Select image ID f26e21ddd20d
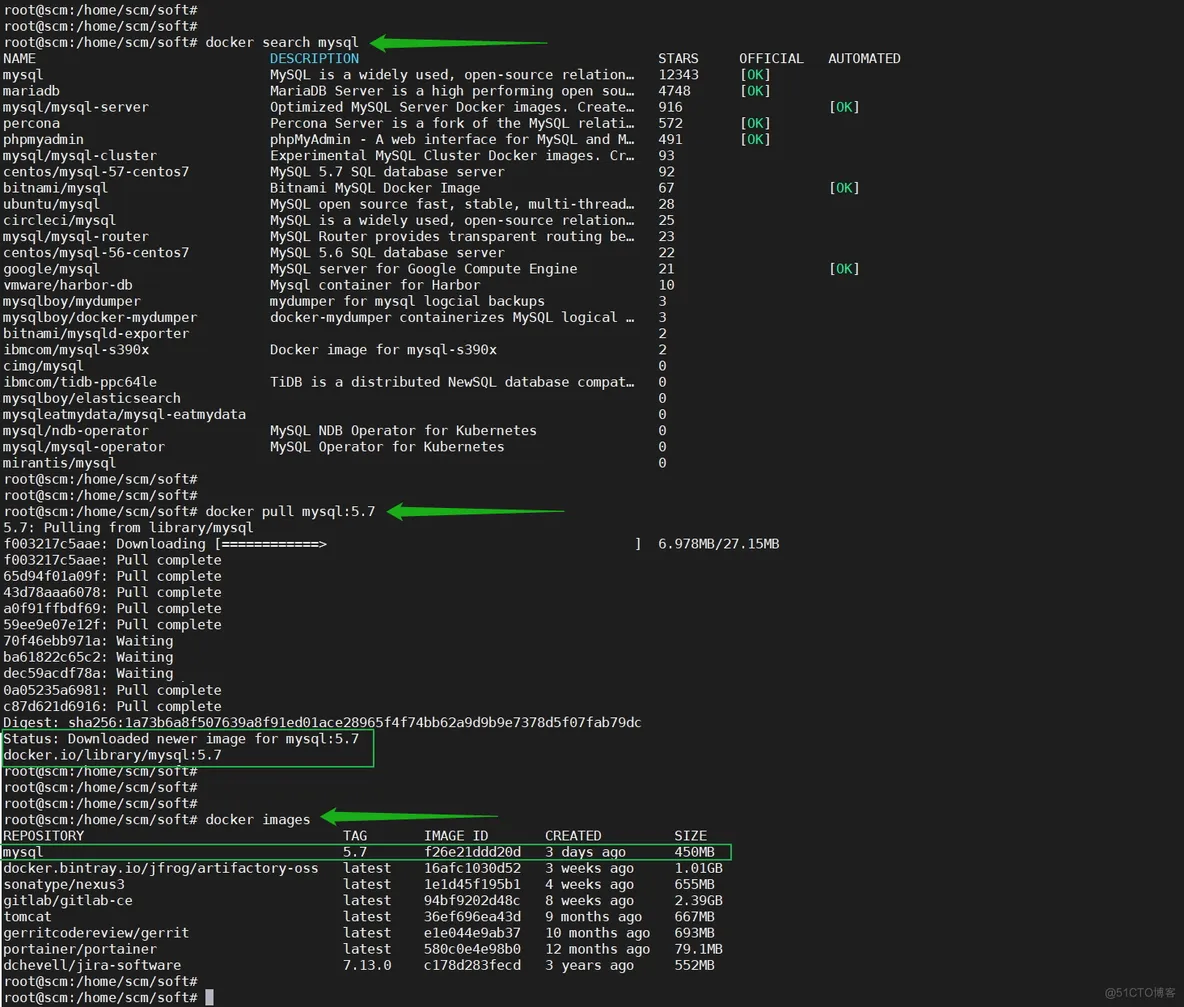Viewport: 1184px width, 1007px height. click(x=472, y=852)
